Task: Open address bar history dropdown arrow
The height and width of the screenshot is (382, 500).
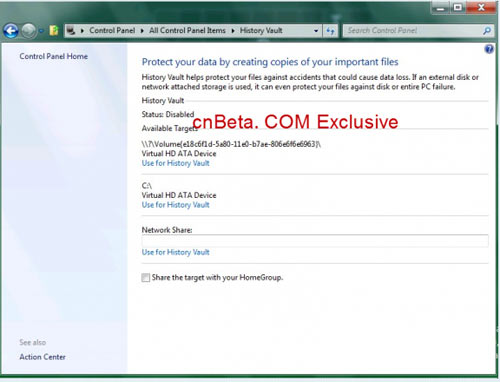Action: click(316, 31)
